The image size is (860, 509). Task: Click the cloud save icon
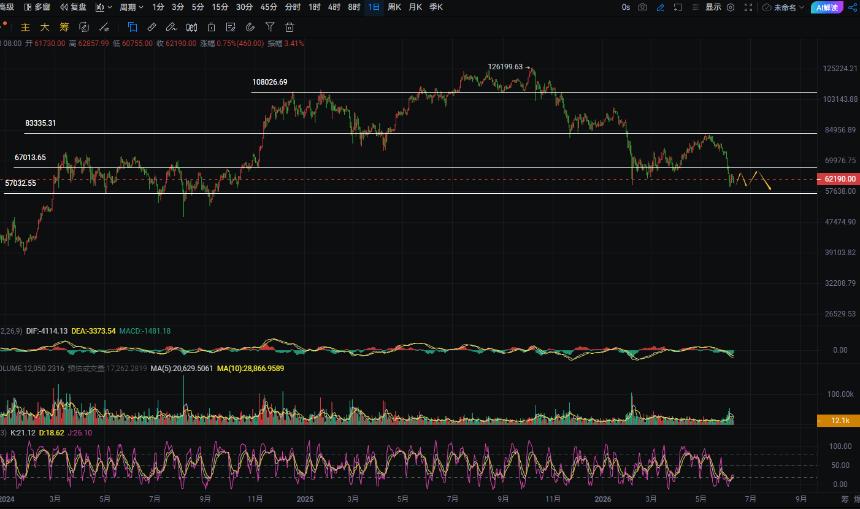coord(767,7)
